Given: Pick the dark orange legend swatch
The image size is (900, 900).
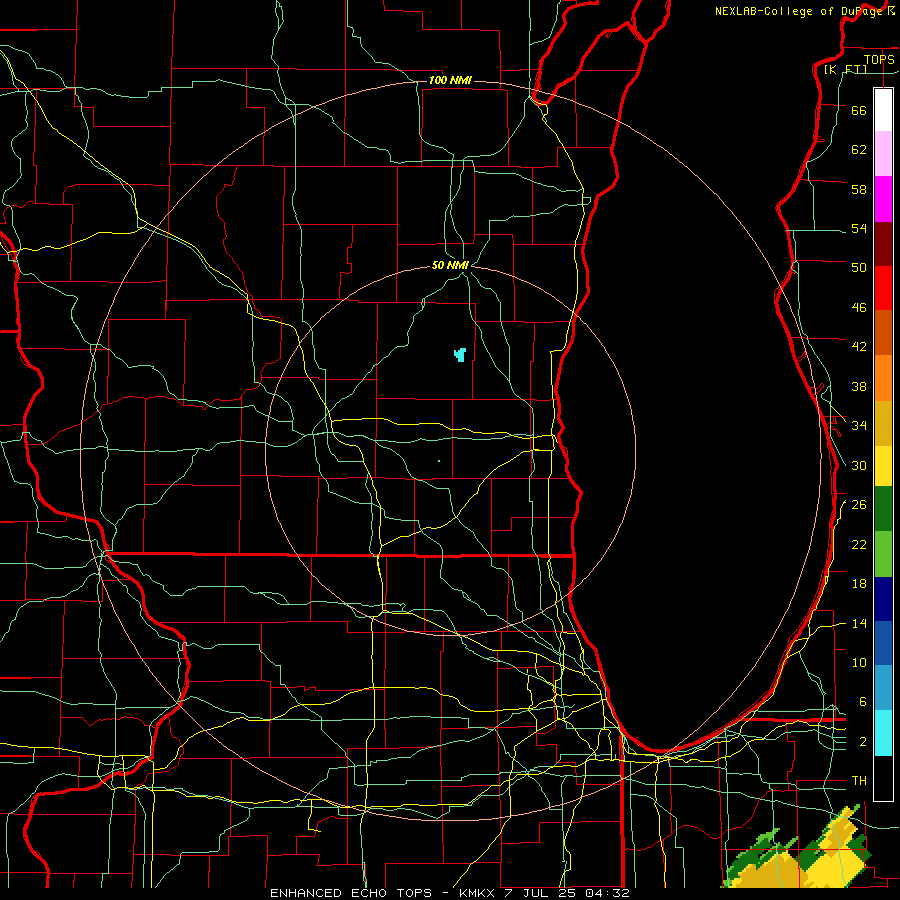Looking at the screenshot, I should (x=883, y=333).
